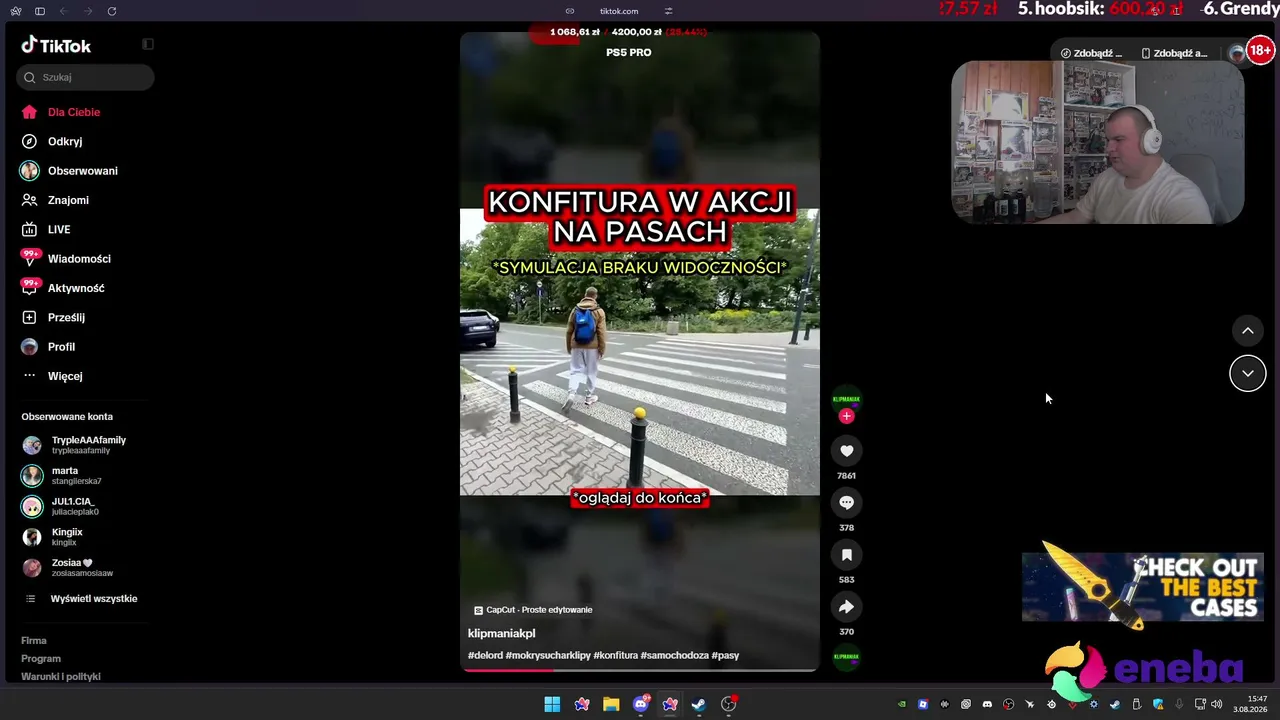This screenshot has height=720, width=1280.
Task: Bookmark the video with the save icon
Action: point(846,555)
